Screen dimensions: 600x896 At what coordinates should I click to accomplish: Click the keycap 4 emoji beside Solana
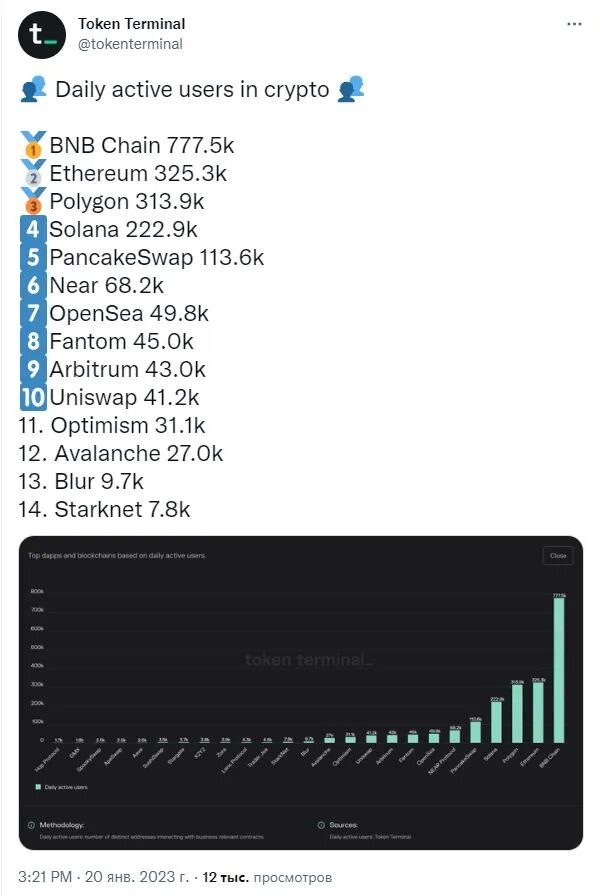tap(33, 229)
